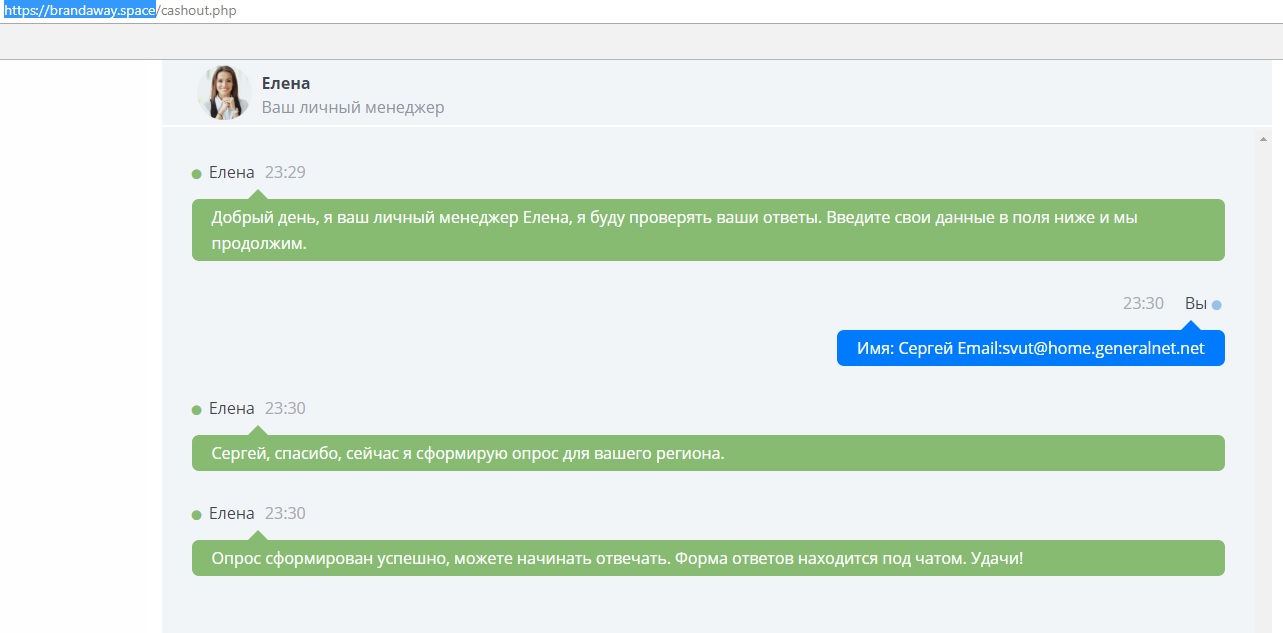Click Elena's profile avatar photo
Image resolution: width=1283 pixels, height=633 pixels.
223,93
